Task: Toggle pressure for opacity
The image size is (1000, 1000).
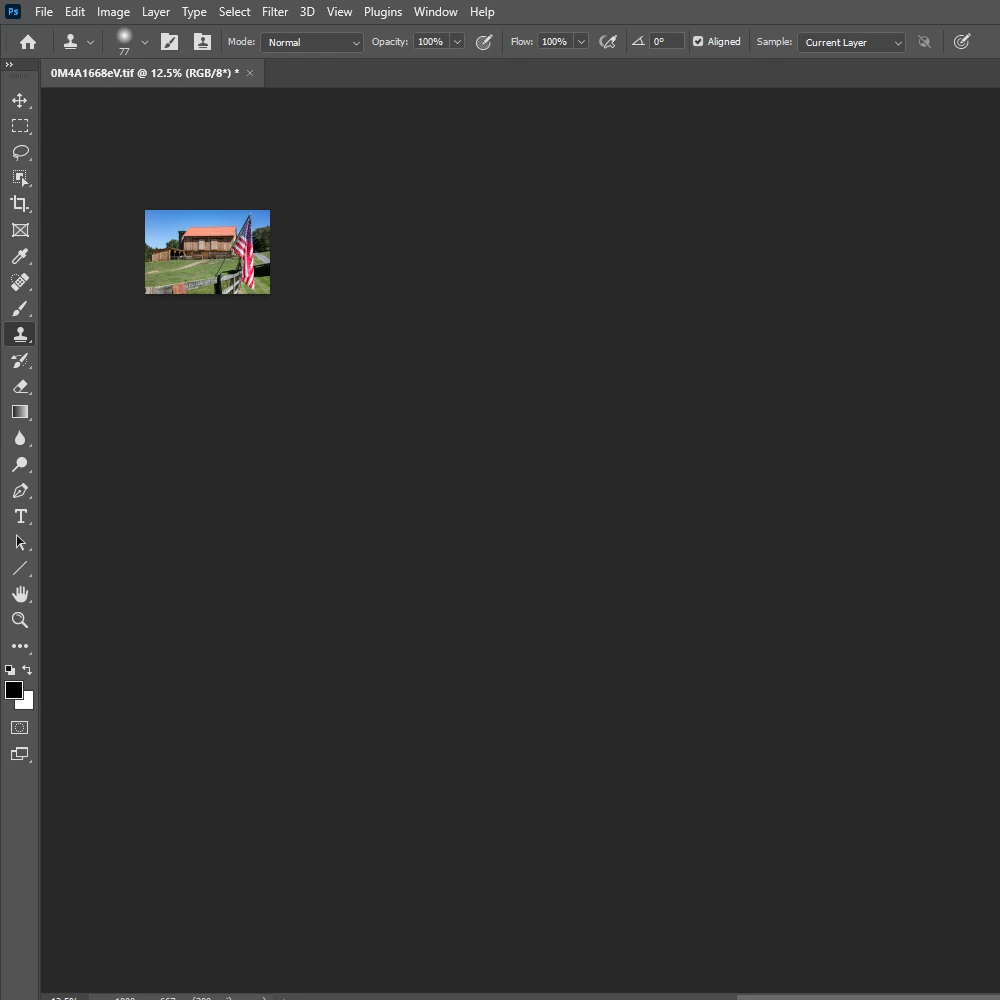Action: [484, 42]
